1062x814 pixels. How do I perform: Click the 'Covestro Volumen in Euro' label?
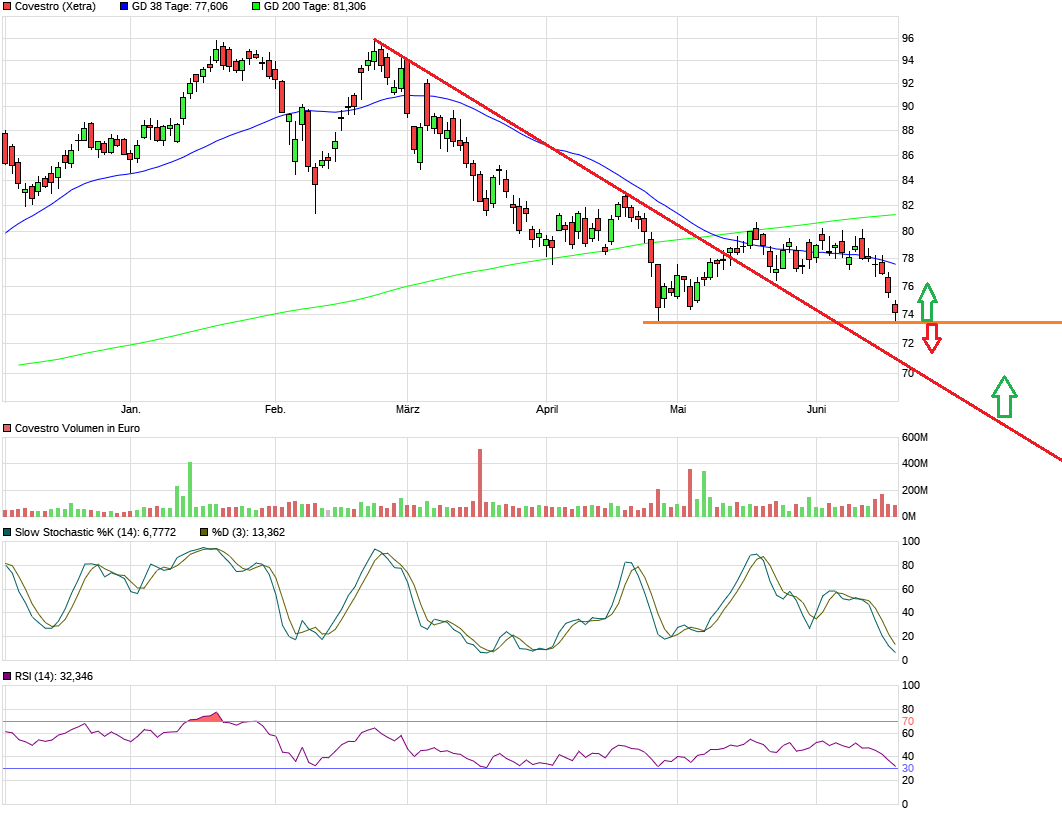[x=77, y=428]
